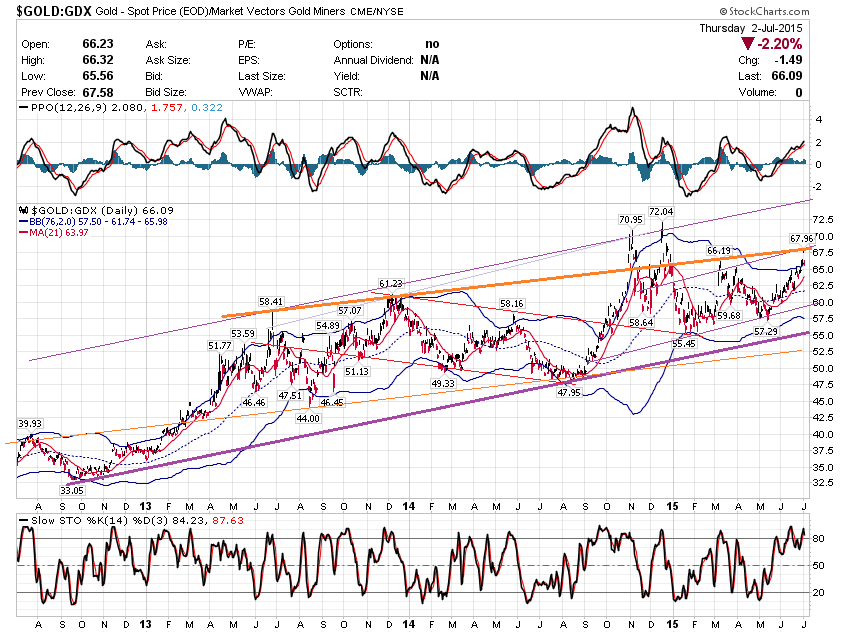Click the 49.33 low price label

(x=443, y=383)
